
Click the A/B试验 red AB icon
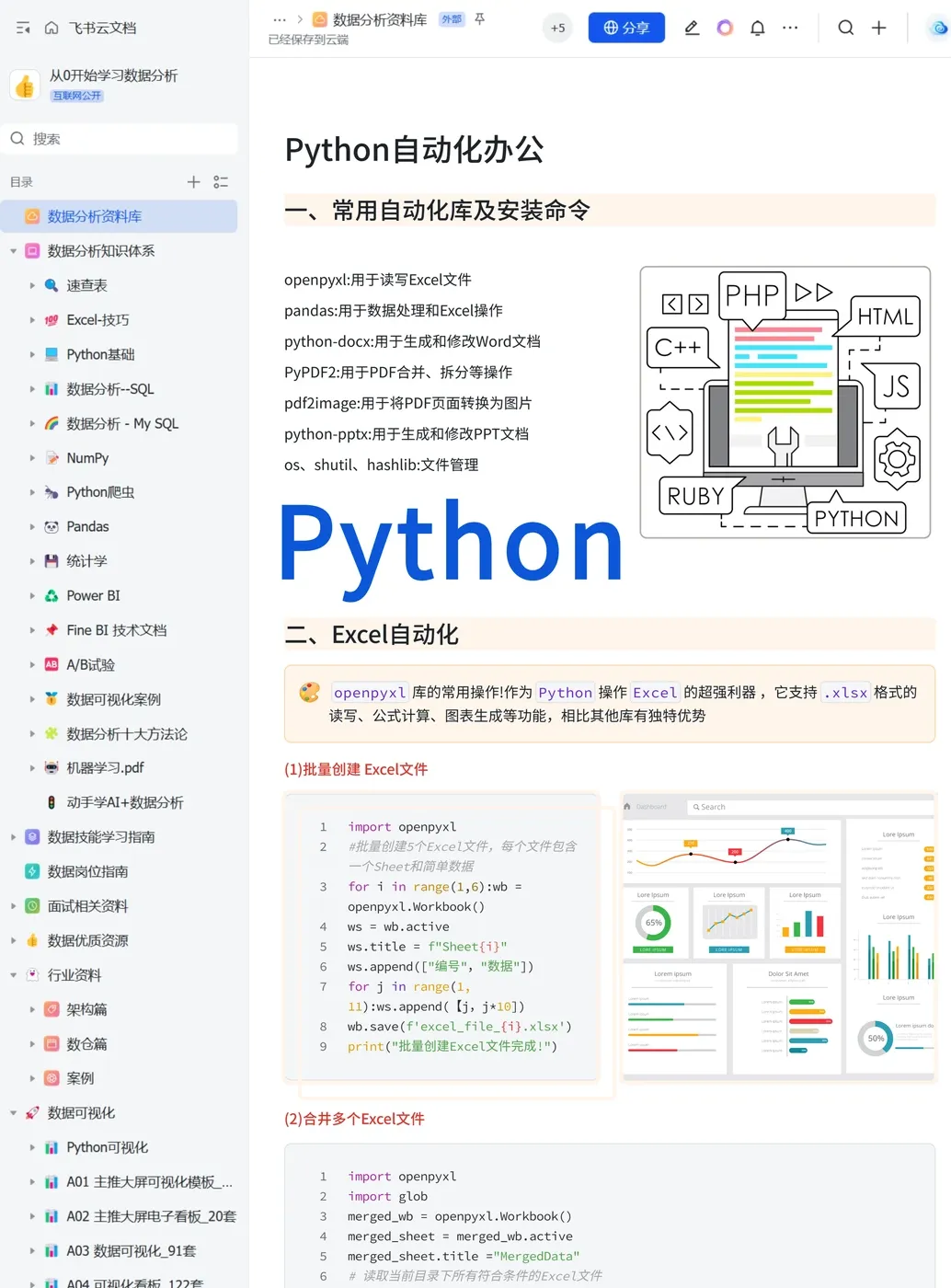[52, 664]
